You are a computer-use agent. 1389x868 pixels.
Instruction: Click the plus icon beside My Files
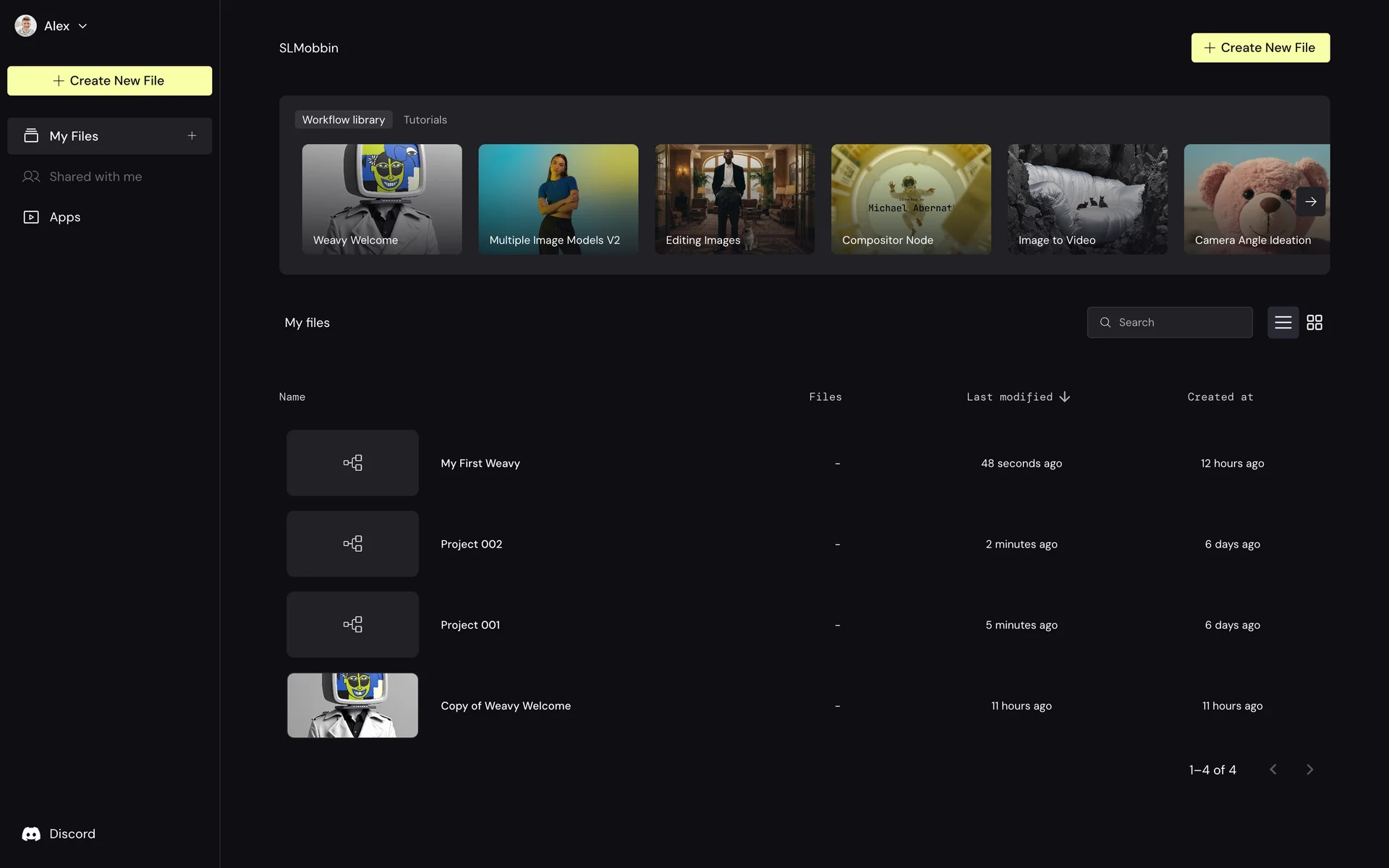click(x=192, y=136)
